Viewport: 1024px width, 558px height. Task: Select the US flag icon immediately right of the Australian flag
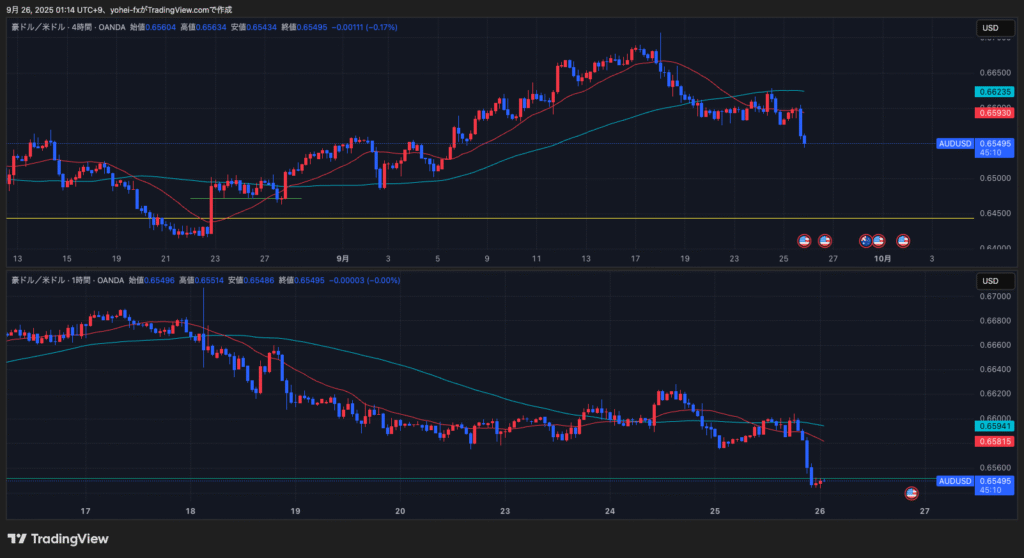point(879,241)
